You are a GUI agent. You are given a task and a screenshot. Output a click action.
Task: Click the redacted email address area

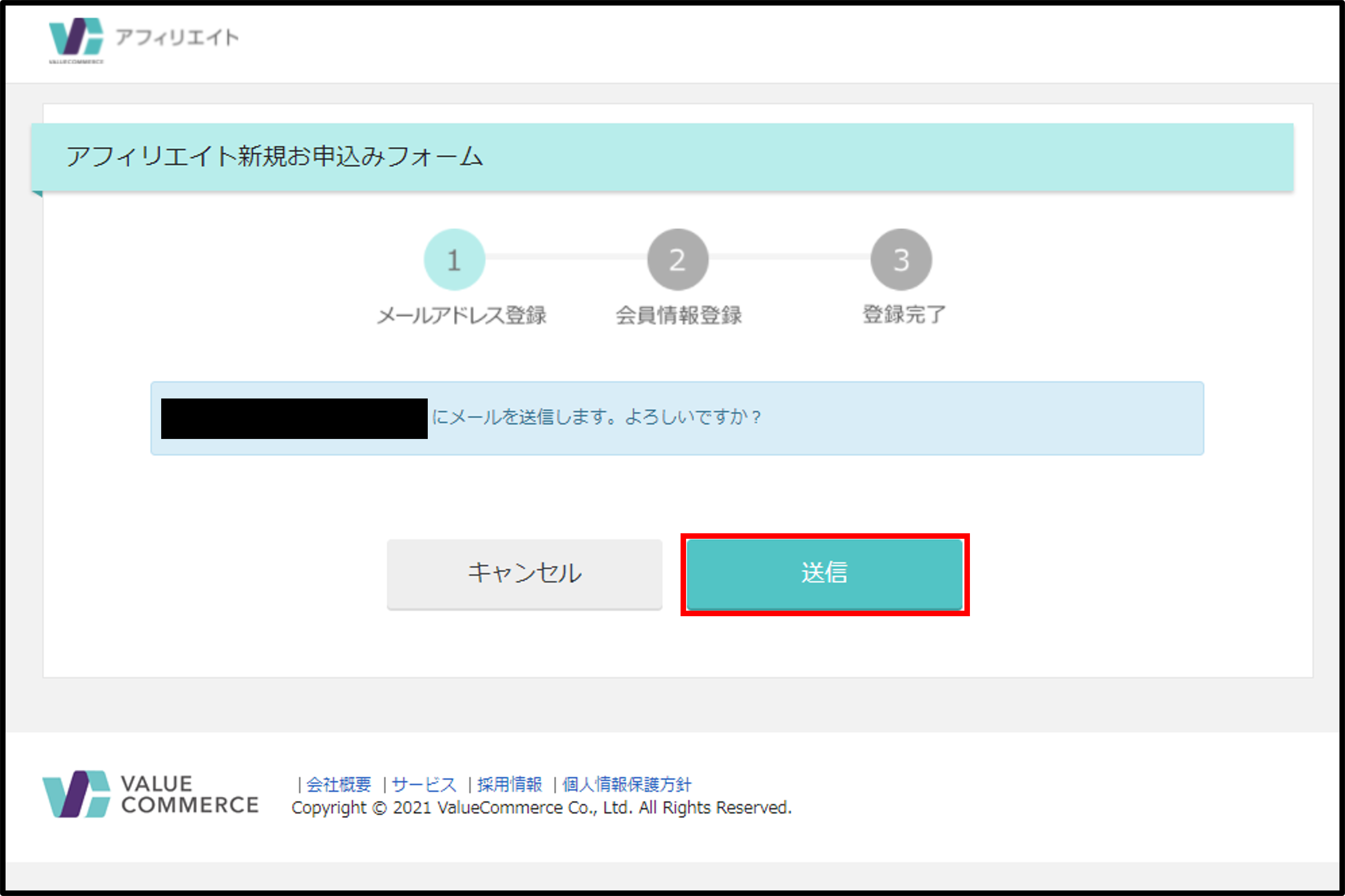pos(294,418)
